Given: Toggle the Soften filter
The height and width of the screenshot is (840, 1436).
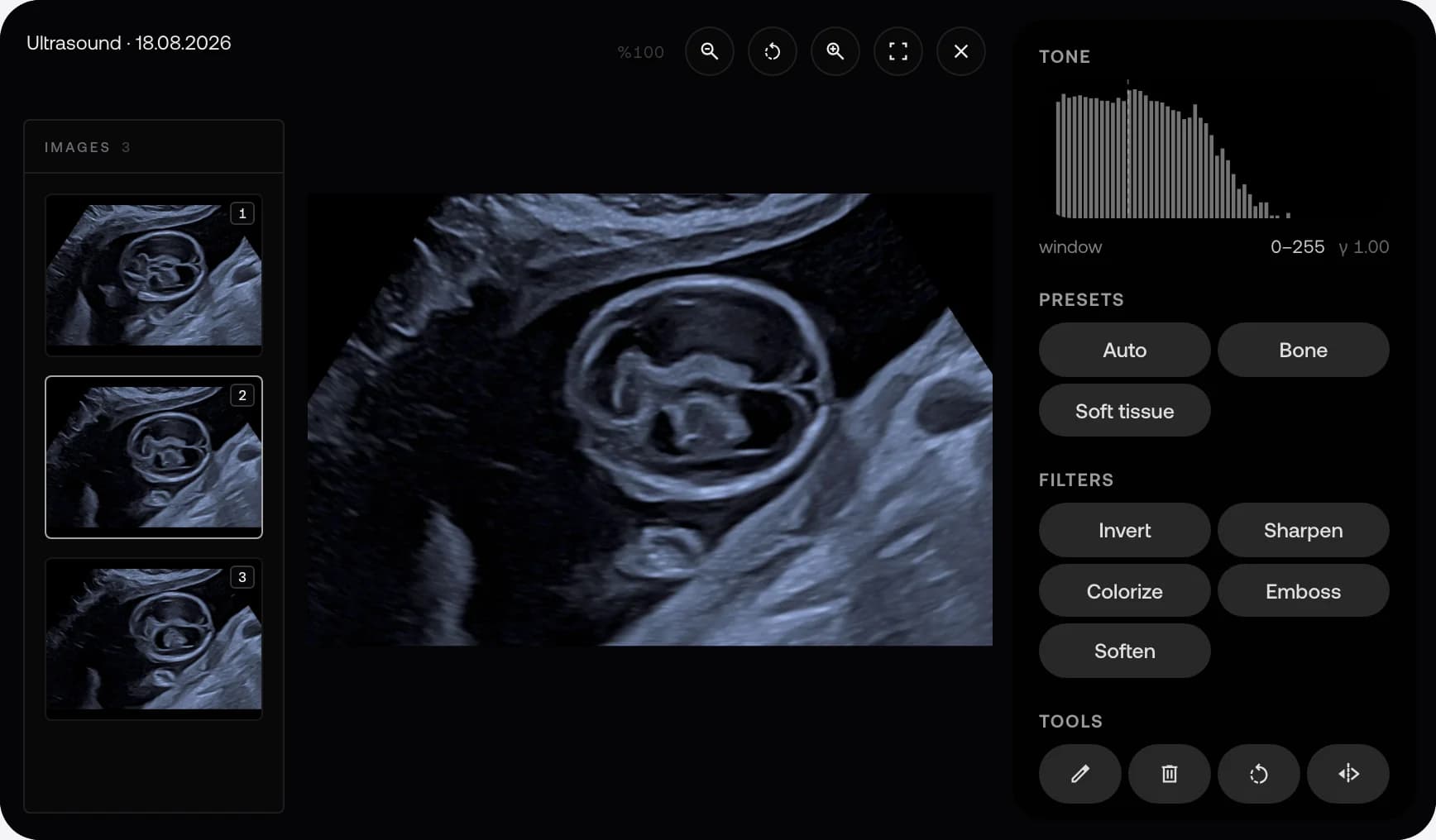Looking at the screenshot, I should click(1125, 651).
